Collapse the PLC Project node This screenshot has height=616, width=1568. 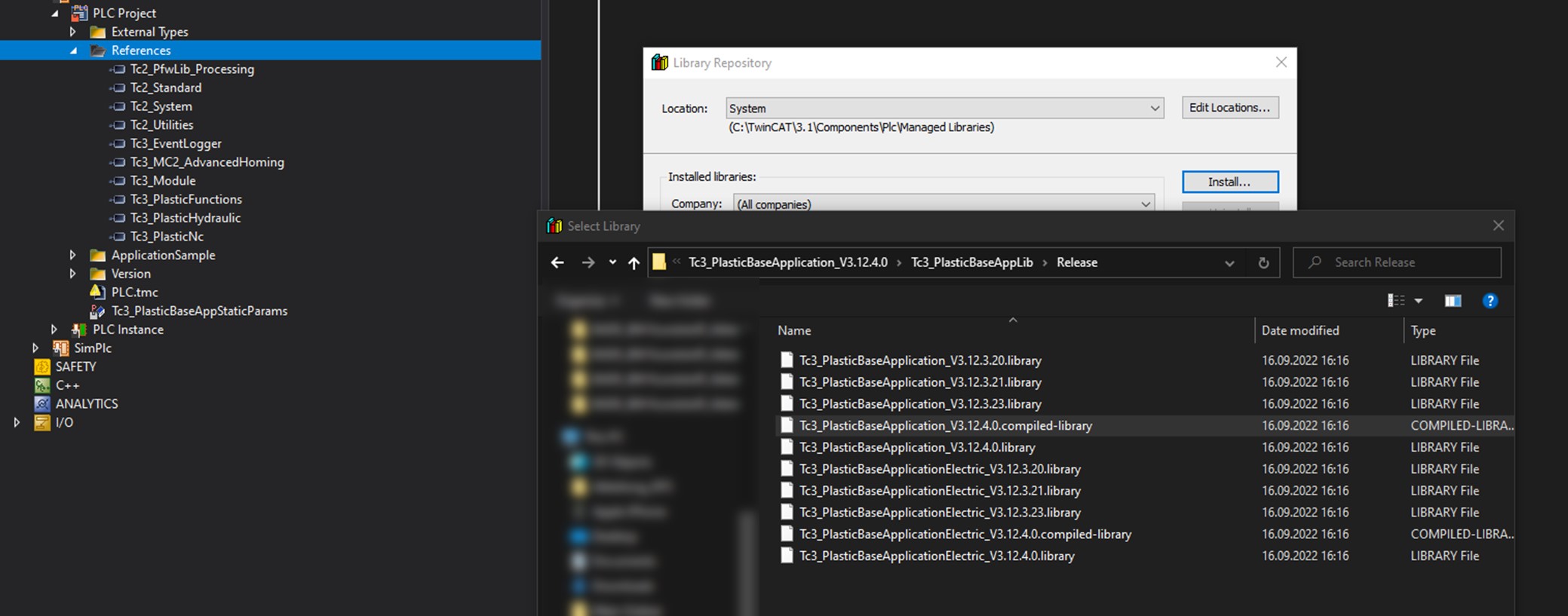point(55,14)
